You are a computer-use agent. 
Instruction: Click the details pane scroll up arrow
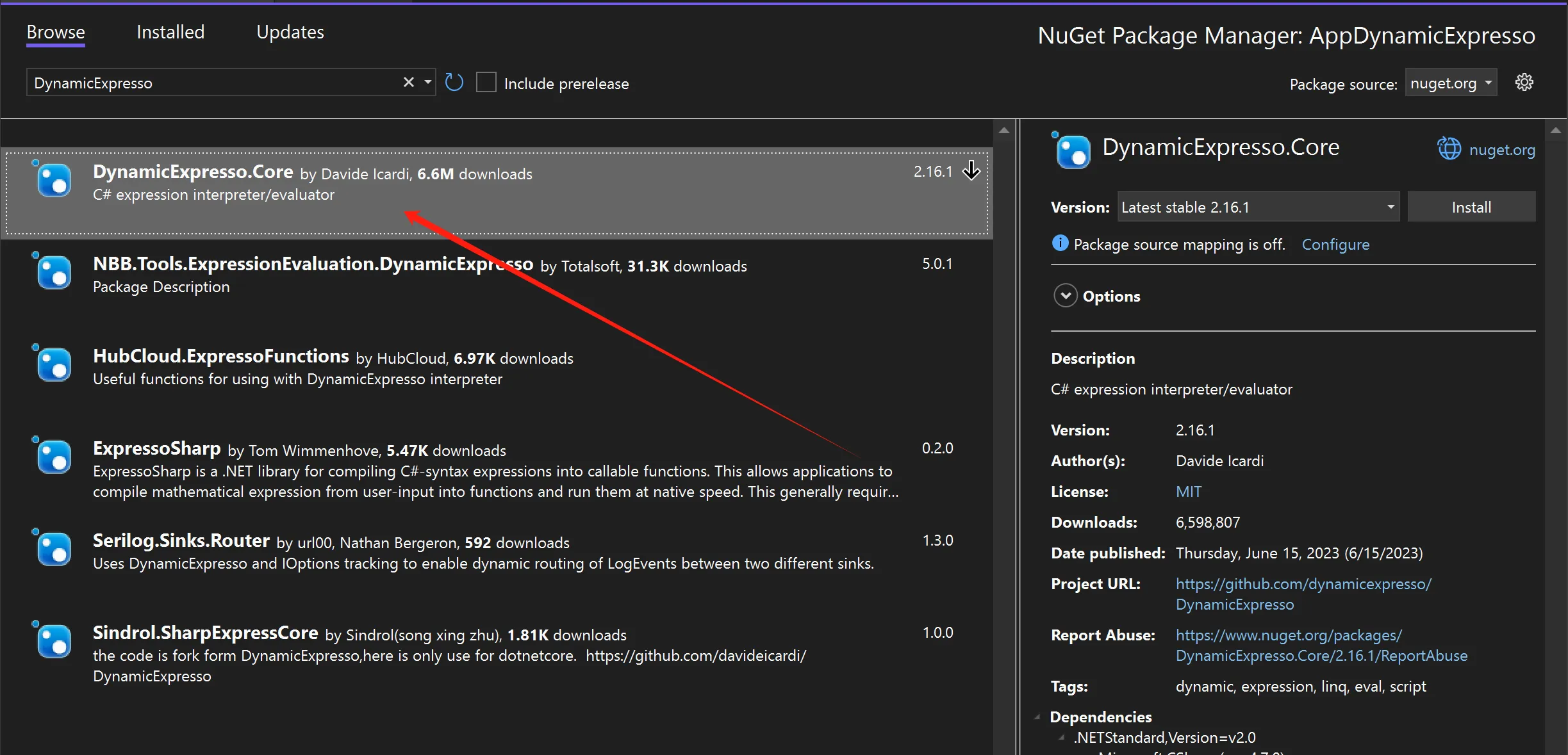point(1555,130)
